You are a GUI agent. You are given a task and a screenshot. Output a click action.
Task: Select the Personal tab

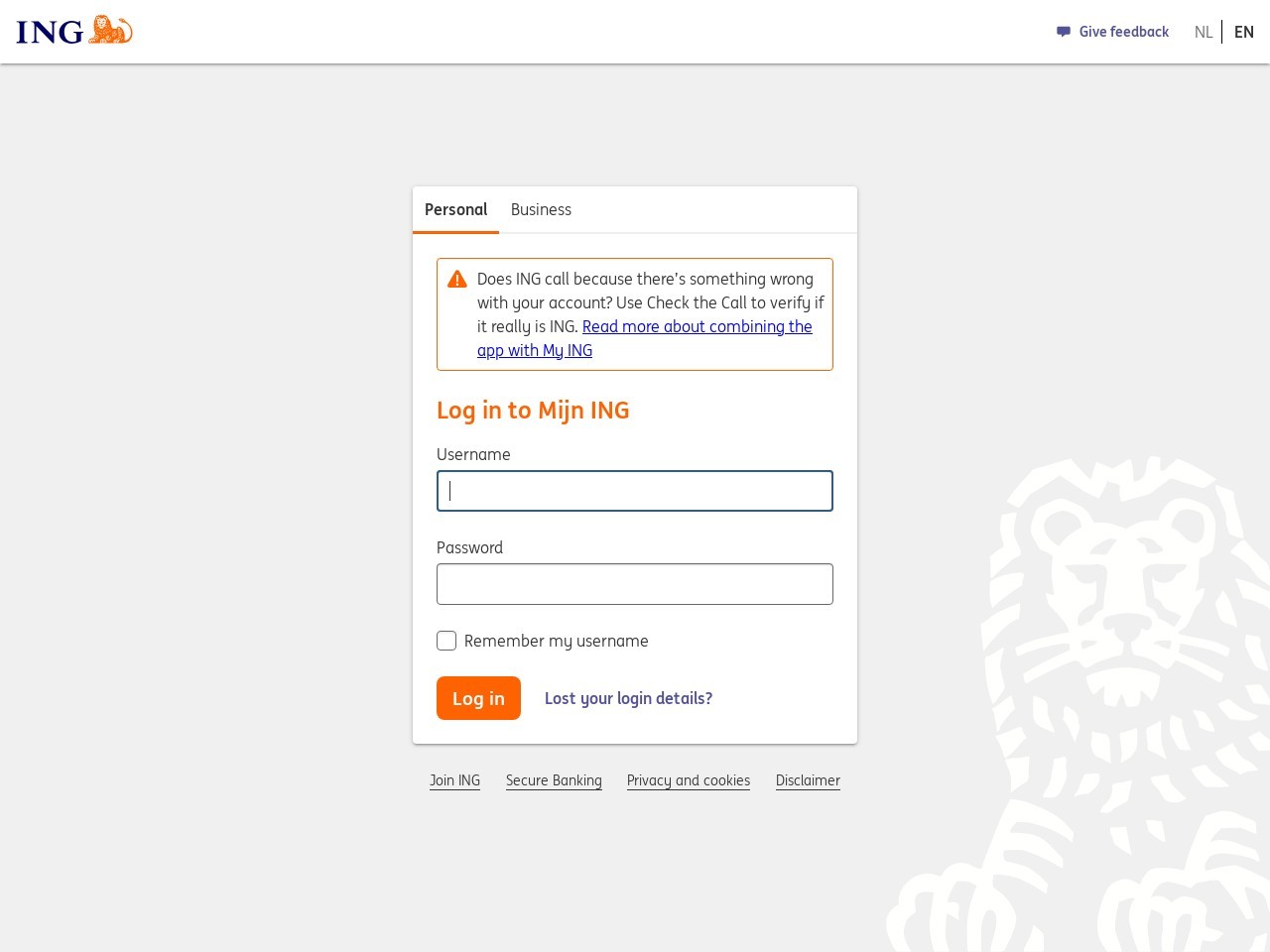click(x=455, y=209)
